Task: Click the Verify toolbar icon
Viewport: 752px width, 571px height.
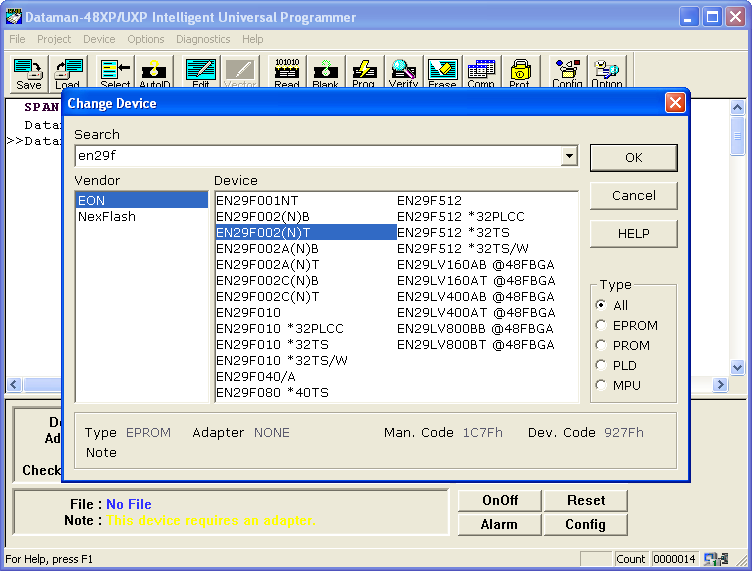Action: pyautogui.click(x=403, y=73)
